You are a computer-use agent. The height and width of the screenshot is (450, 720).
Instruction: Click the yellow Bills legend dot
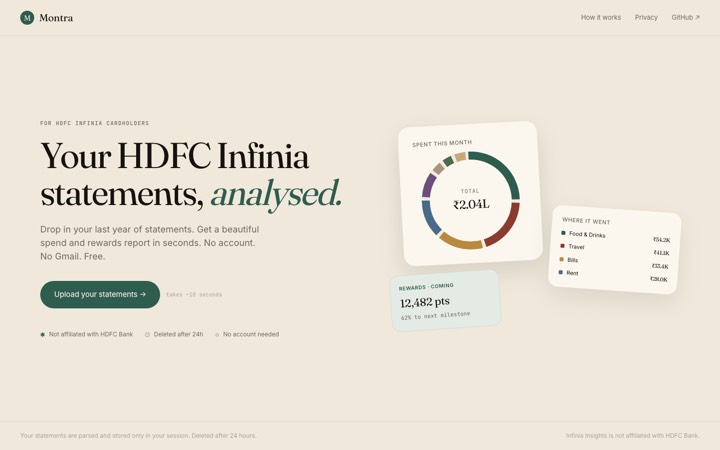tap(561, 259)
